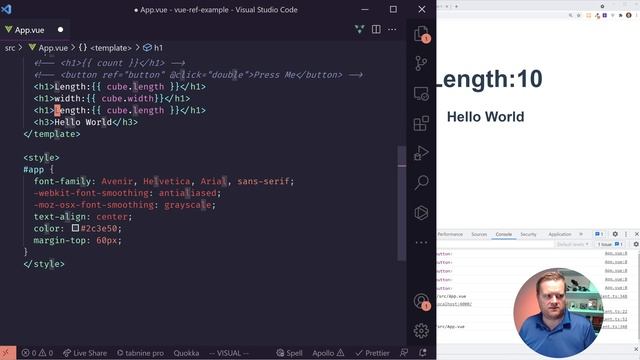Switch to DevTools Application tab
The height and width of the screenshot is (360, 640).
pyautogui.click(x=560, y=234)
